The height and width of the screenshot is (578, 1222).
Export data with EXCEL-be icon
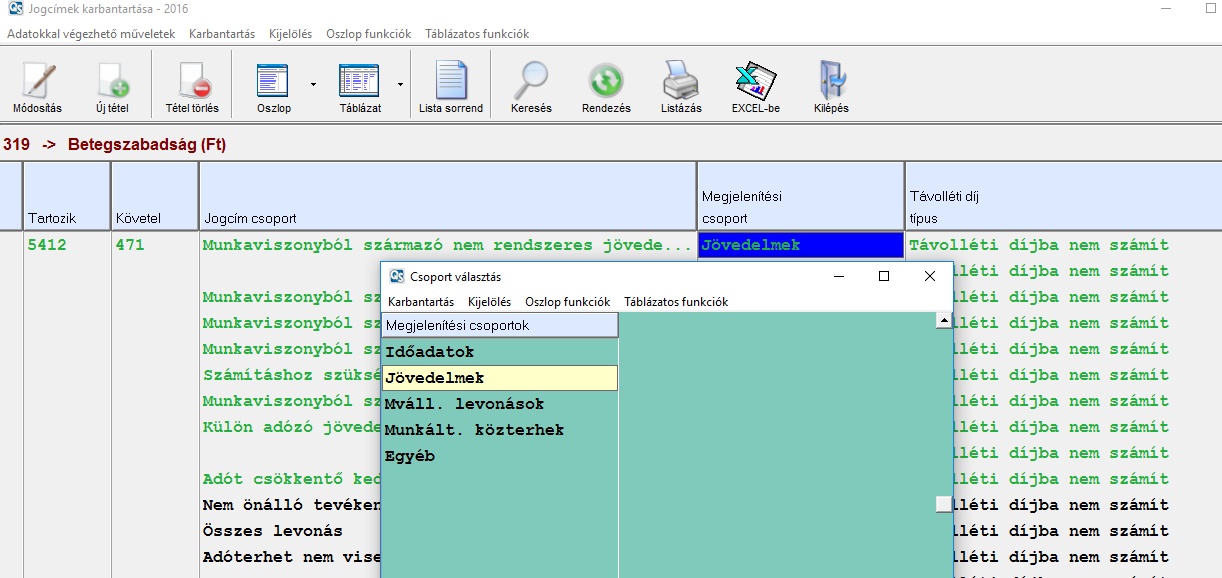(x=755, y=80)
